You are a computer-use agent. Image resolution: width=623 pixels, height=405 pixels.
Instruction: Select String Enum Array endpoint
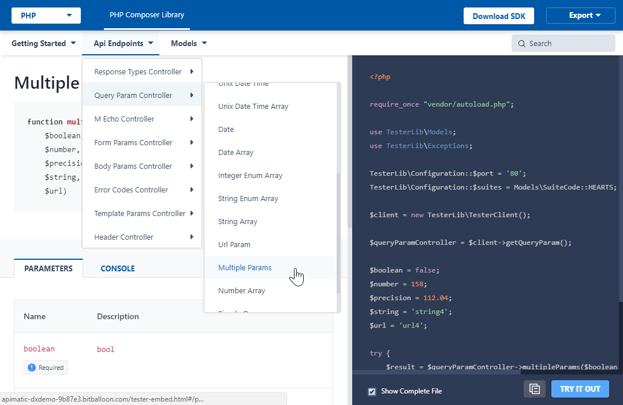271,198
